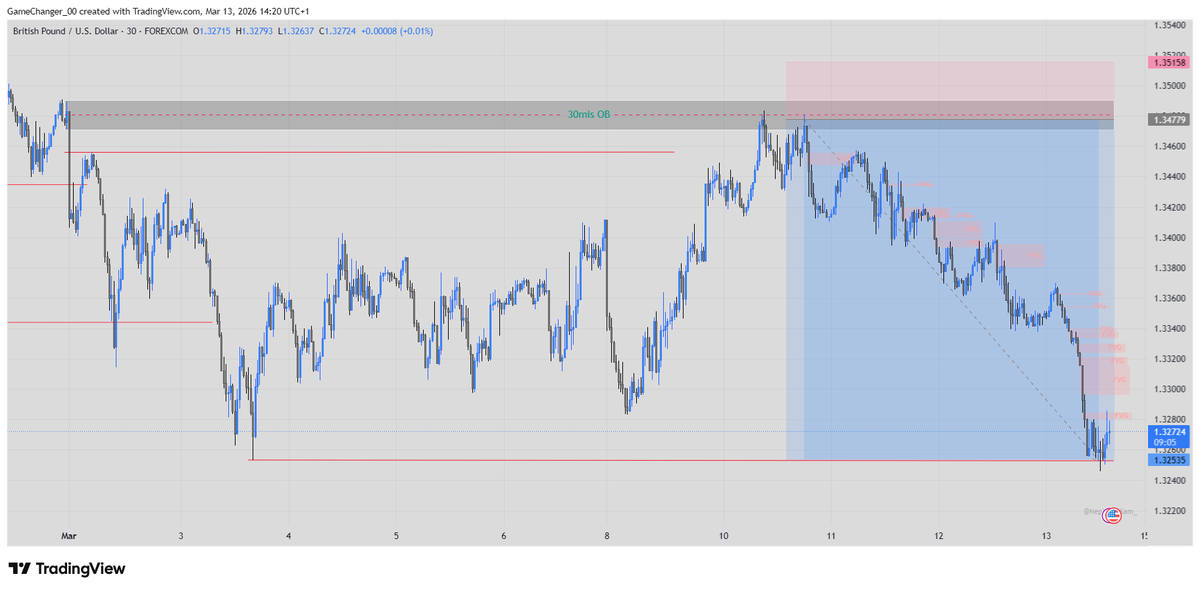Click 1.35400 on the price axis
1200x591 pixels.
1169,24
